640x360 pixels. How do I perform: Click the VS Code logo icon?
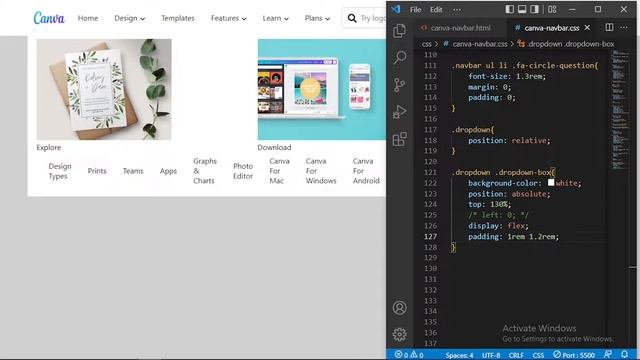point(396,9)
